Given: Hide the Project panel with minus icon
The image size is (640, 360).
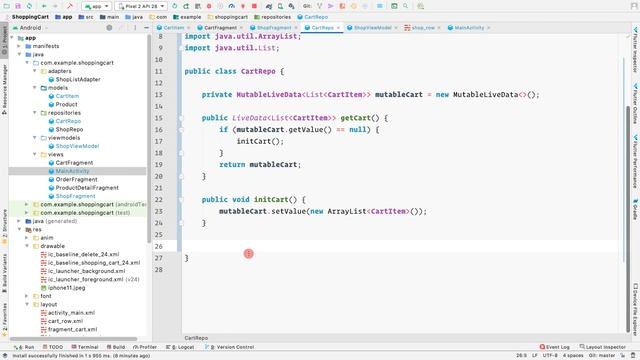Looking at the screenshot, I should 147,28.
